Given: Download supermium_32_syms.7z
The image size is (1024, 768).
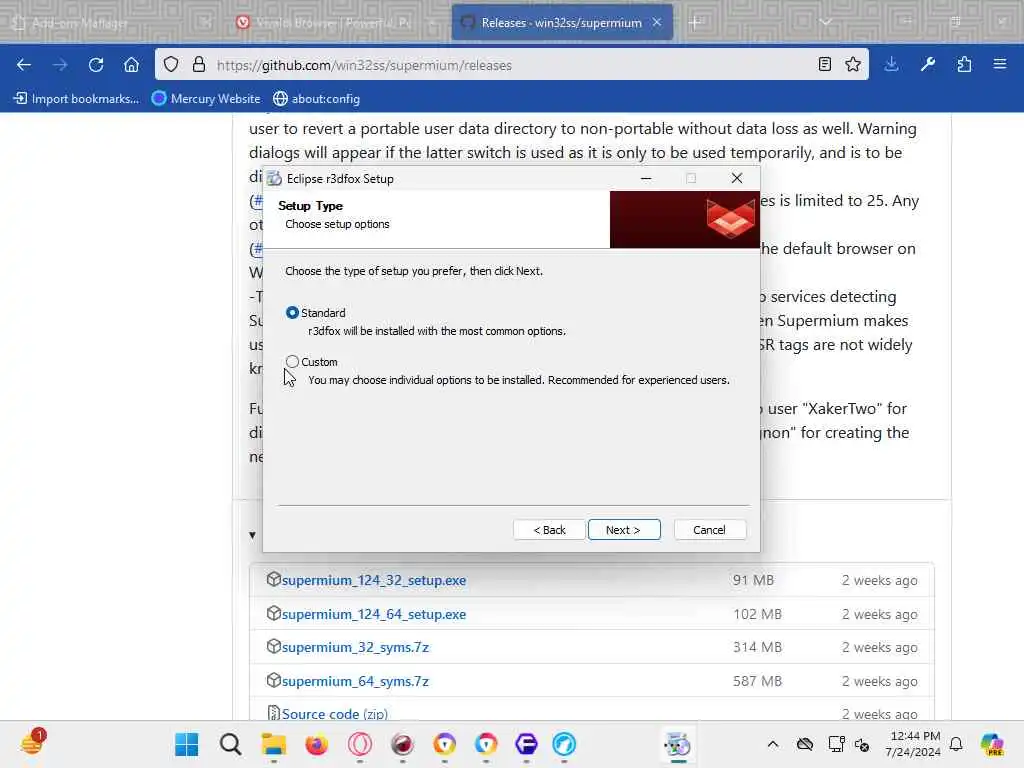Looking at the screenshot, I should (355, 647).
